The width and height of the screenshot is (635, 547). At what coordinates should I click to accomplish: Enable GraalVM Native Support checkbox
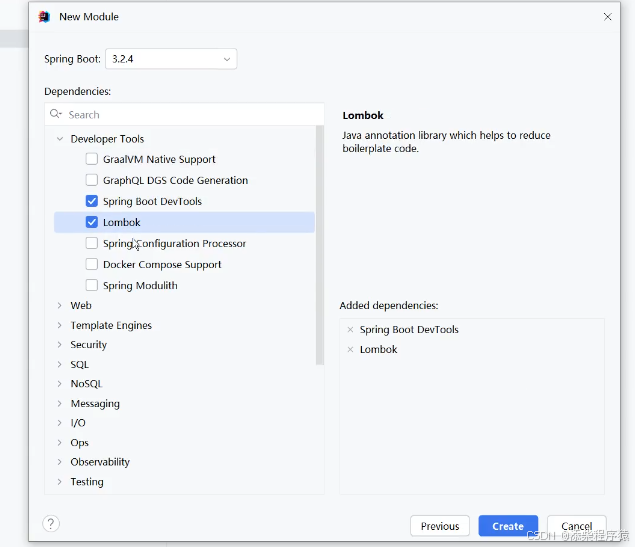(x=92, y=159)
